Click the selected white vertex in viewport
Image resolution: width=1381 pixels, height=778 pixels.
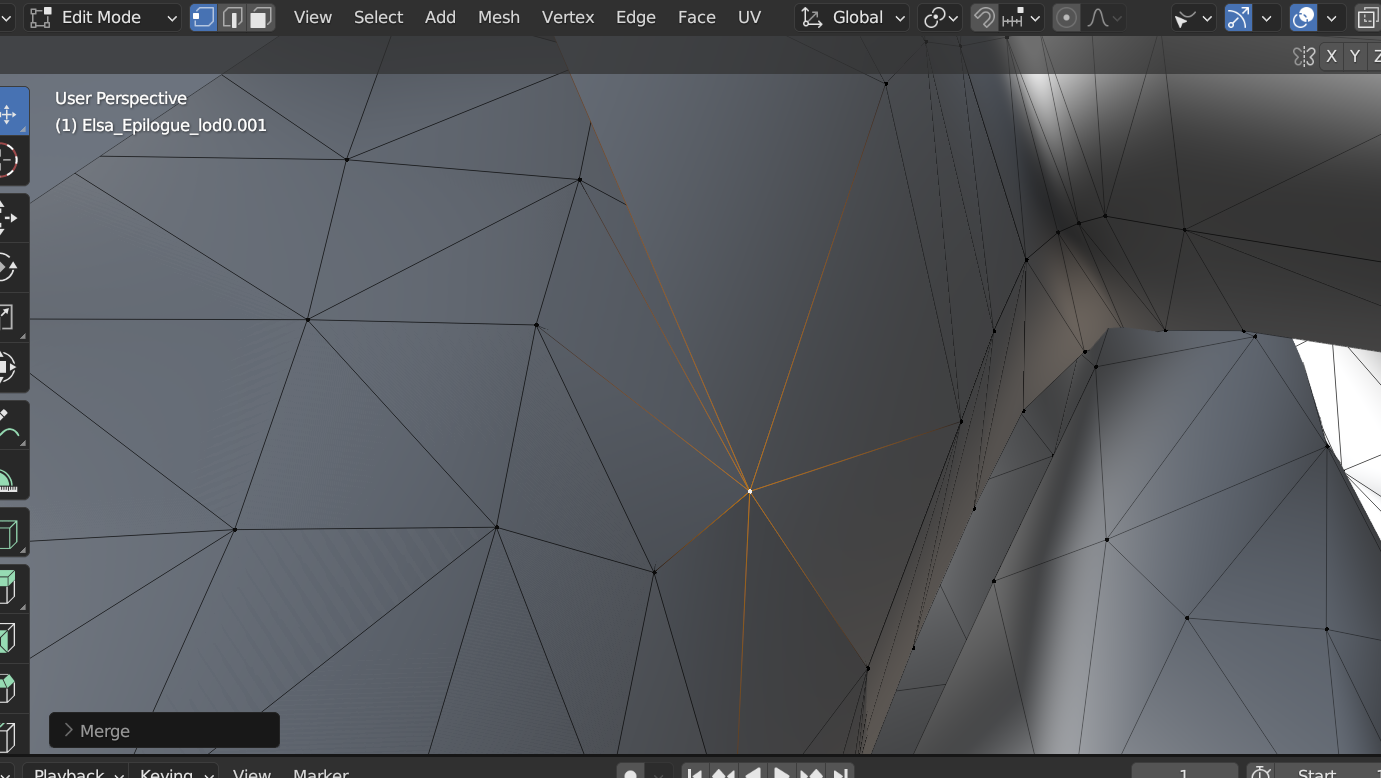tap(750, 491)
